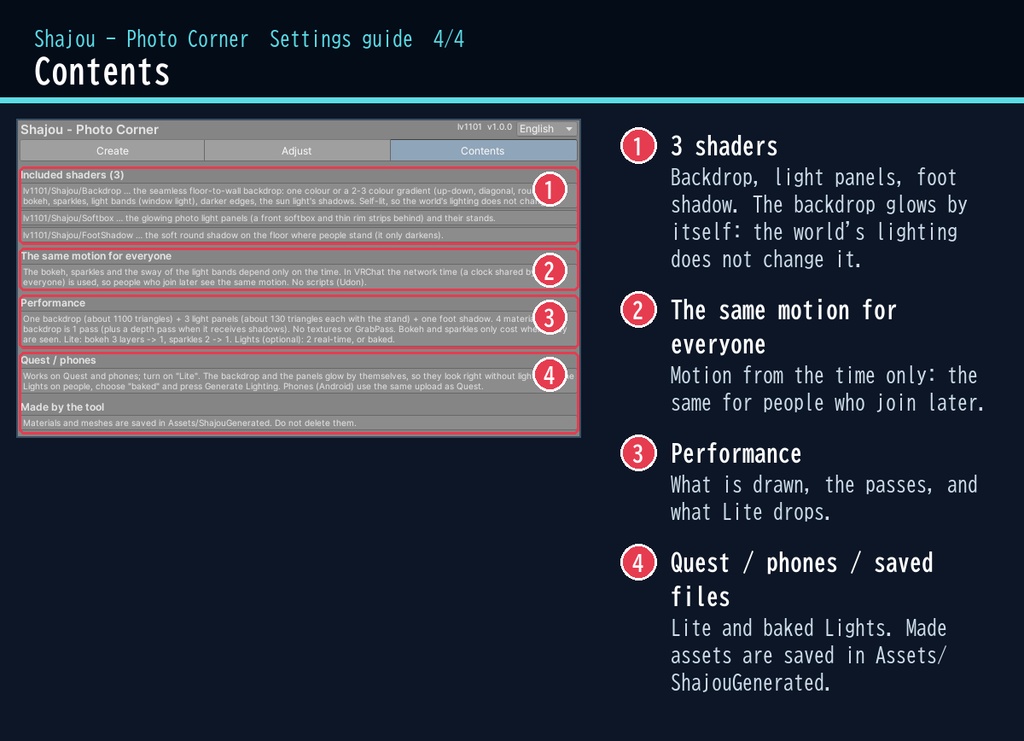Click the lv1101/Shajou/FootShadow shader row
The image size is (1024, 741).
pyautogui.click(x=298, y=235)
